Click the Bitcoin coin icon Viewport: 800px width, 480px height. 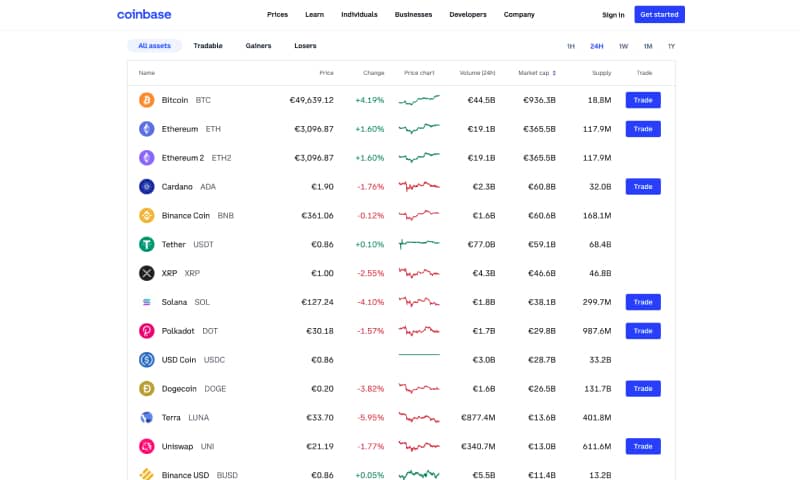(146, 100)
